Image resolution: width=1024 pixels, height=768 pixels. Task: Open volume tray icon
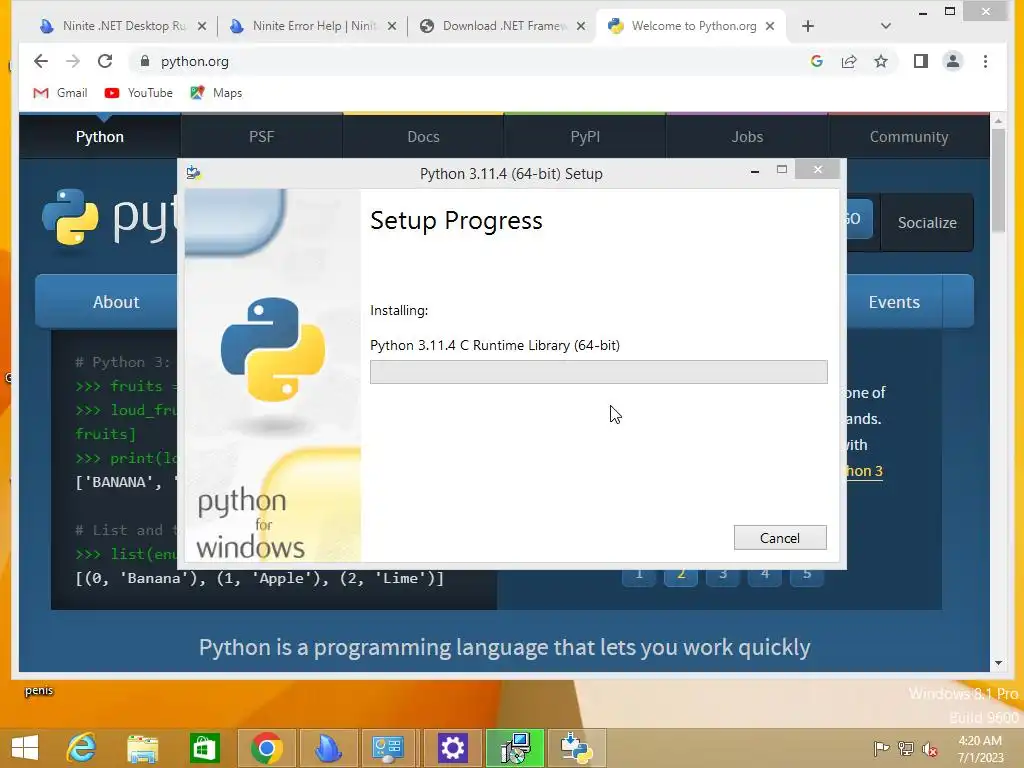(x=930, y=749)
